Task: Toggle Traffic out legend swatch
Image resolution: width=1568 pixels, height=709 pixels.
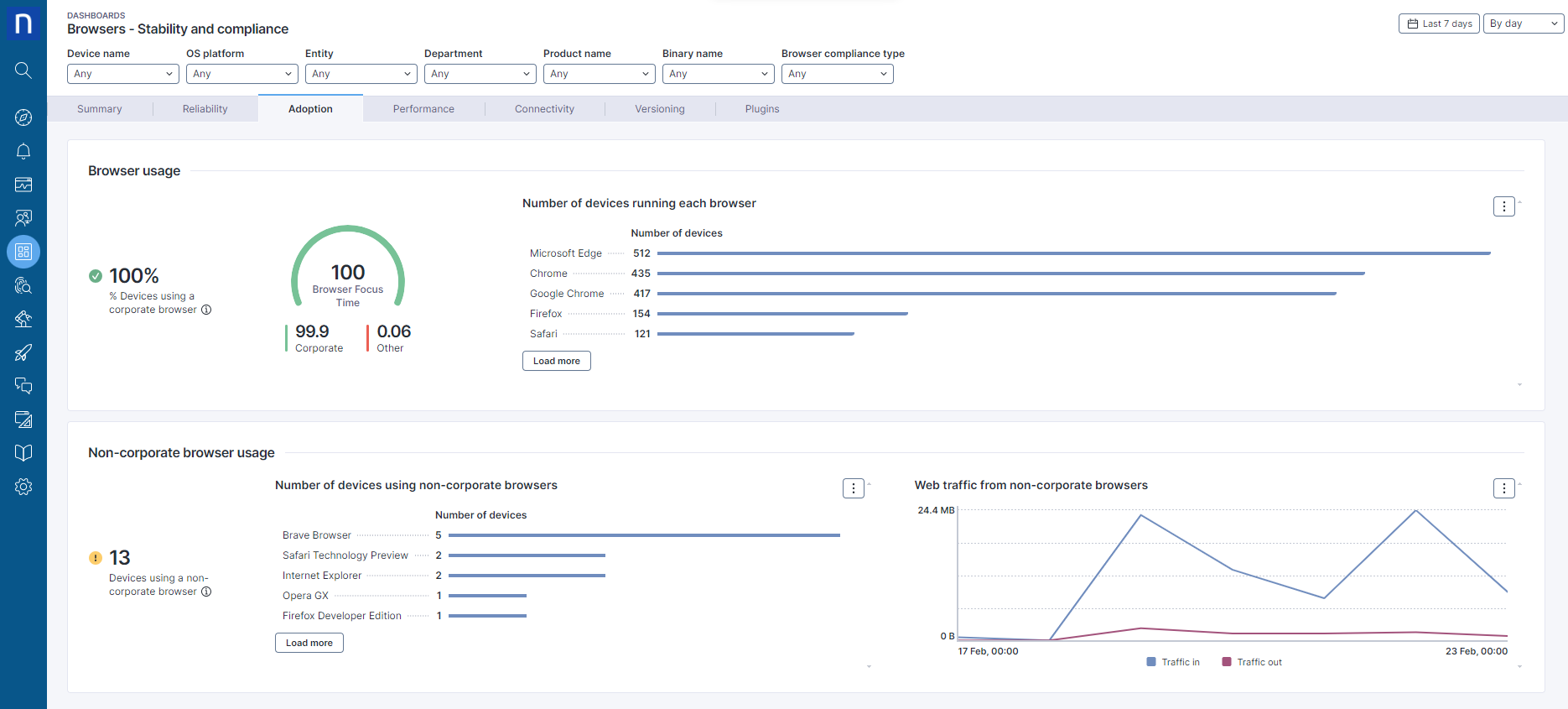Action: click(x=1227, y=662)
